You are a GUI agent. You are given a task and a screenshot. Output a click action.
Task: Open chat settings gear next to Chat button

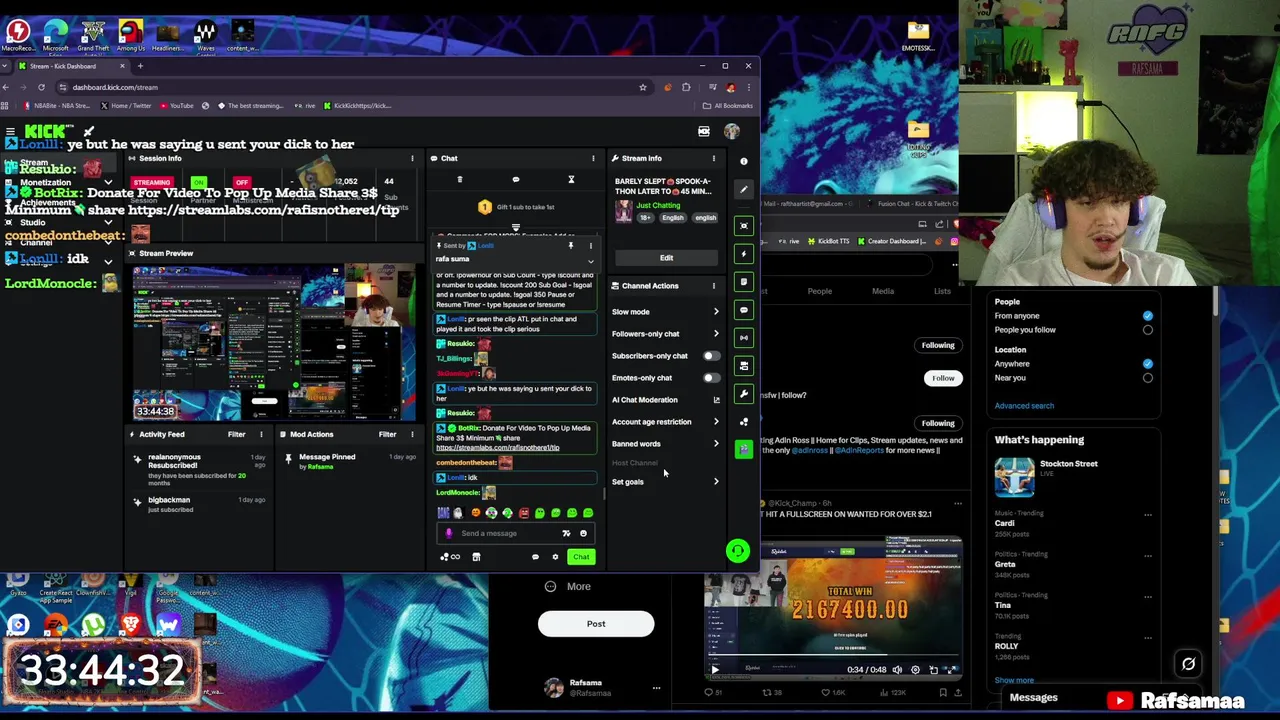(x=555, y=557)
